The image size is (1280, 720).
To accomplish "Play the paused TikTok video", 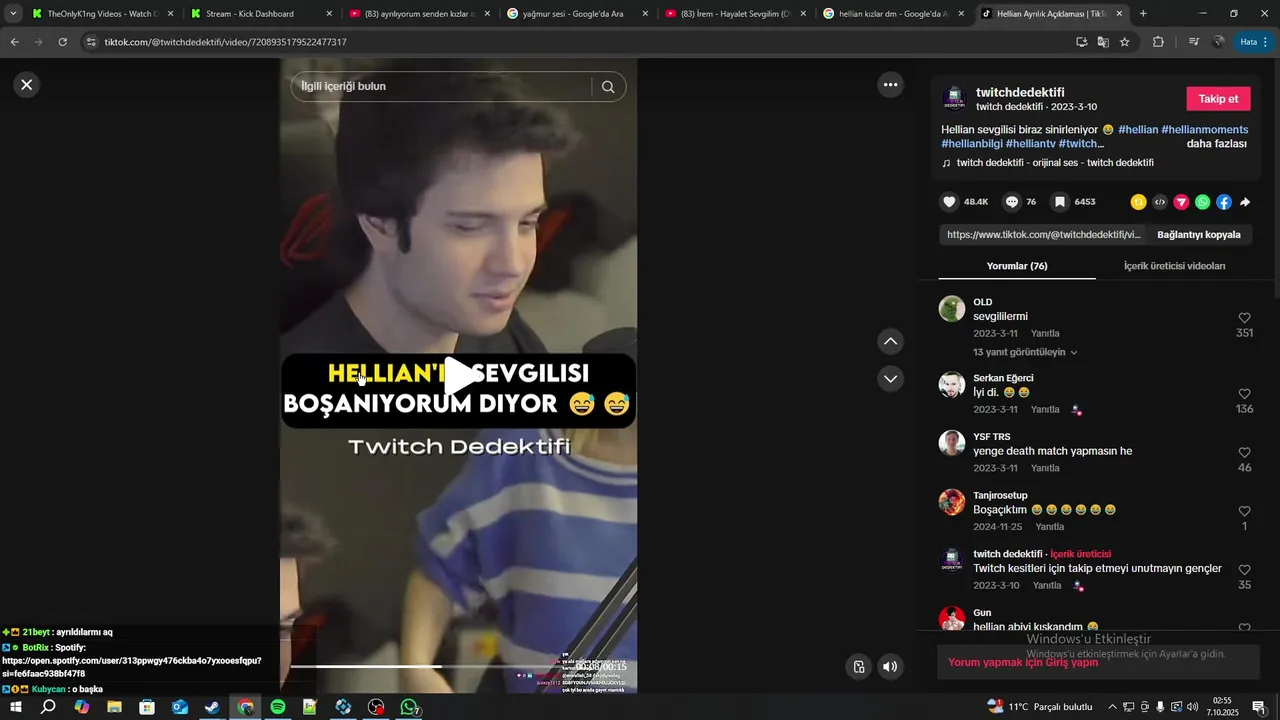I will pyautogui.click(x=459, y=376).
